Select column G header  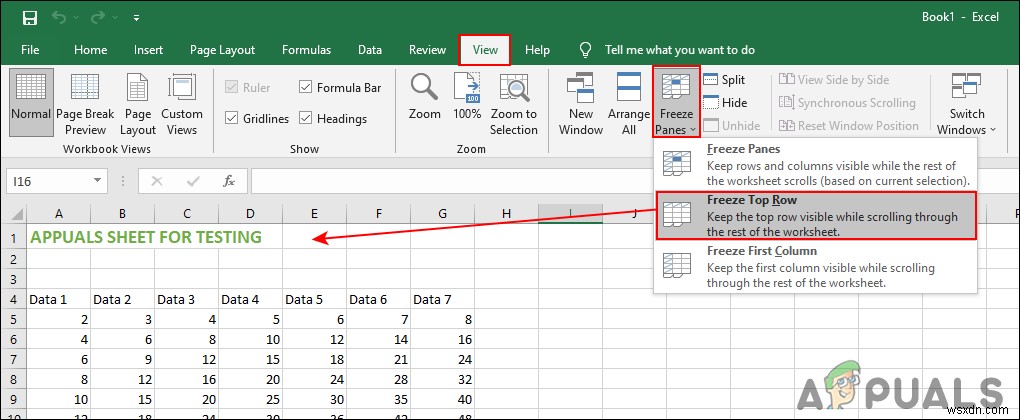(442, 213)
